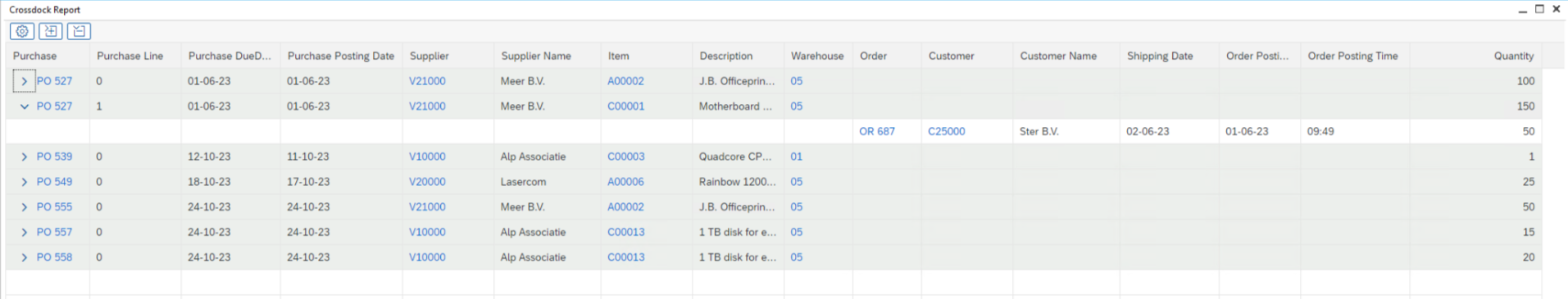
Task: Expand the PO 558 row chevron
Action: point(24,257)
